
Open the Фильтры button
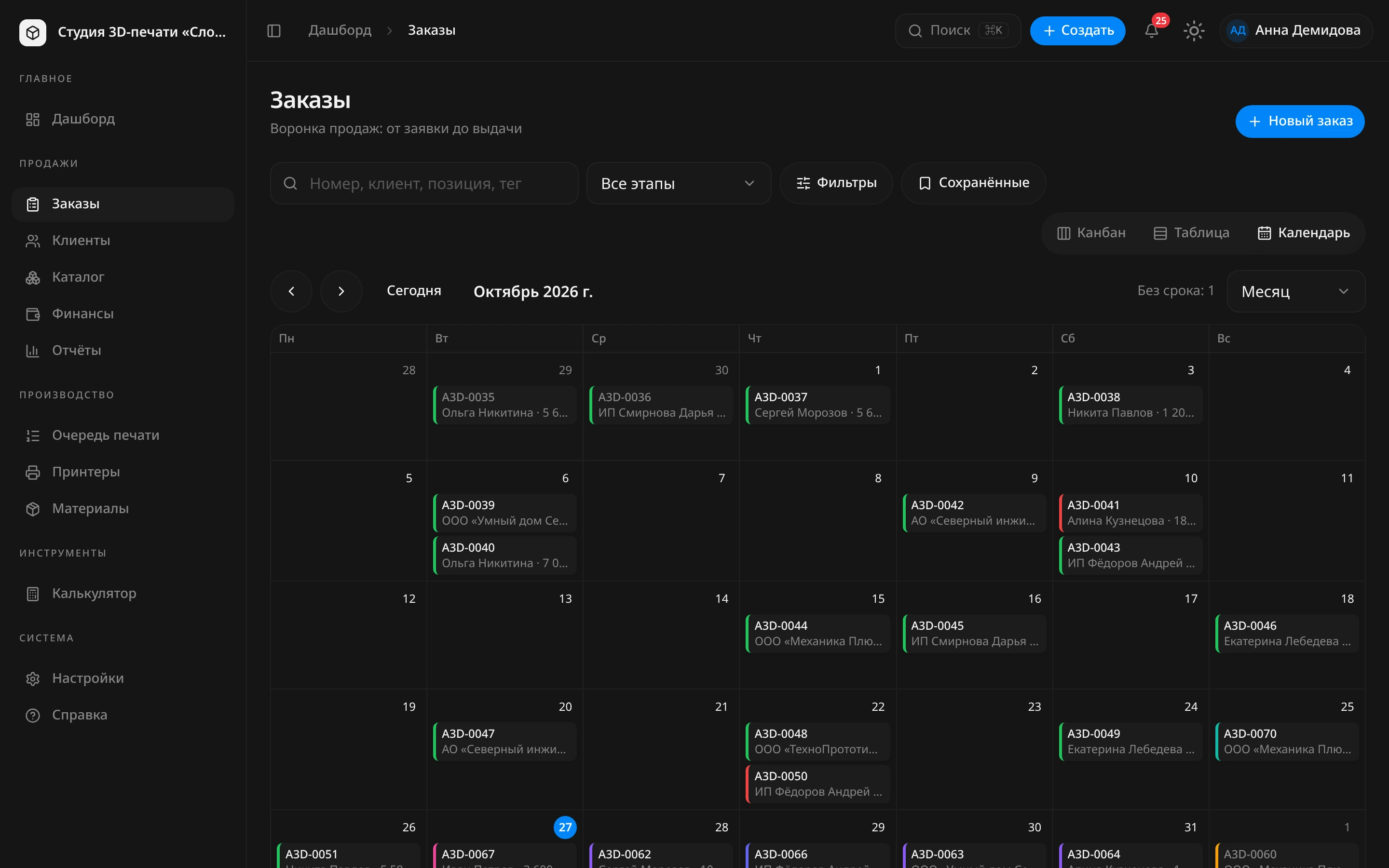pyautogui.click(x=836, y=183)
